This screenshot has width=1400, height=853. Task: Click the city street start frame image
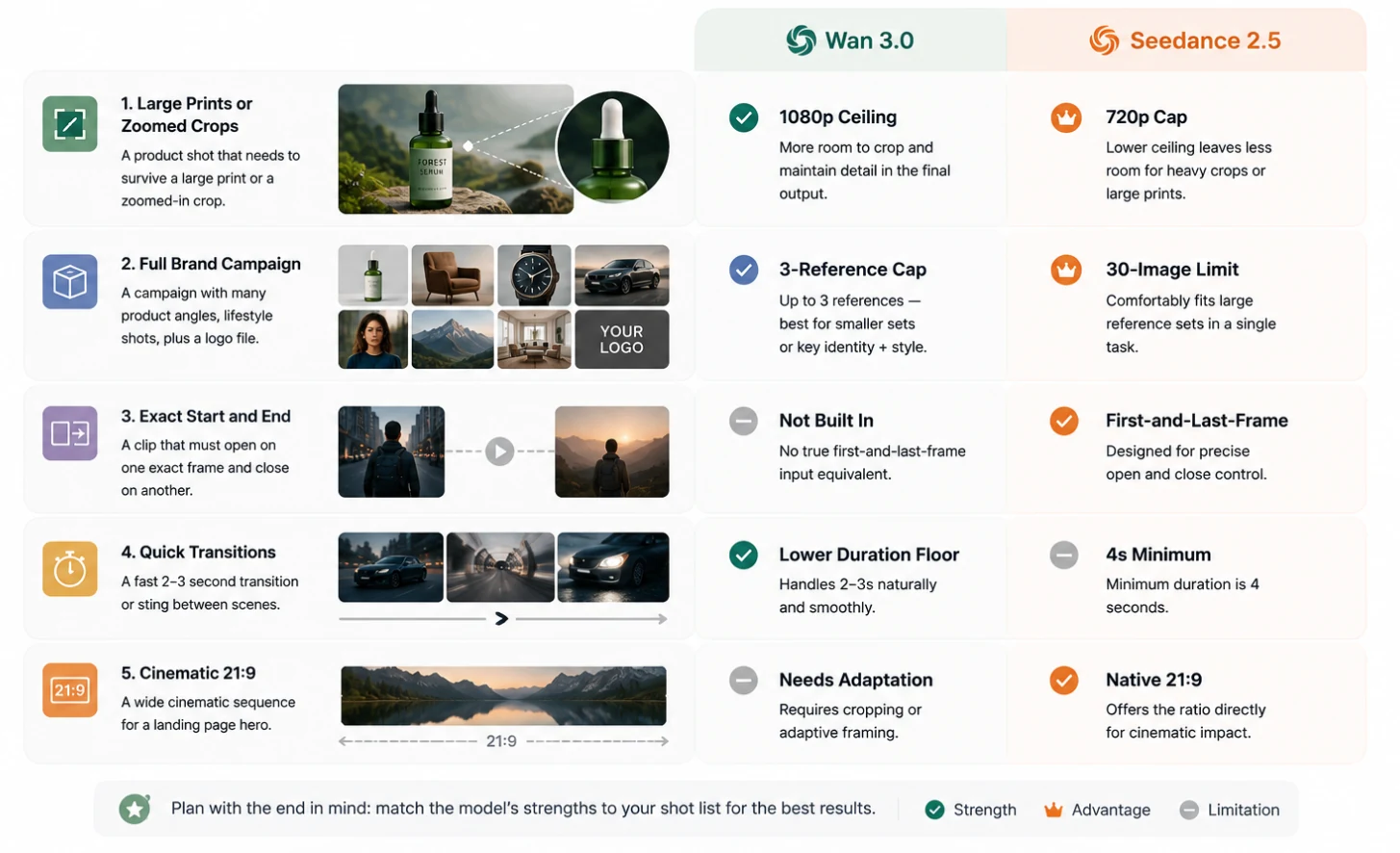point(392,452)
